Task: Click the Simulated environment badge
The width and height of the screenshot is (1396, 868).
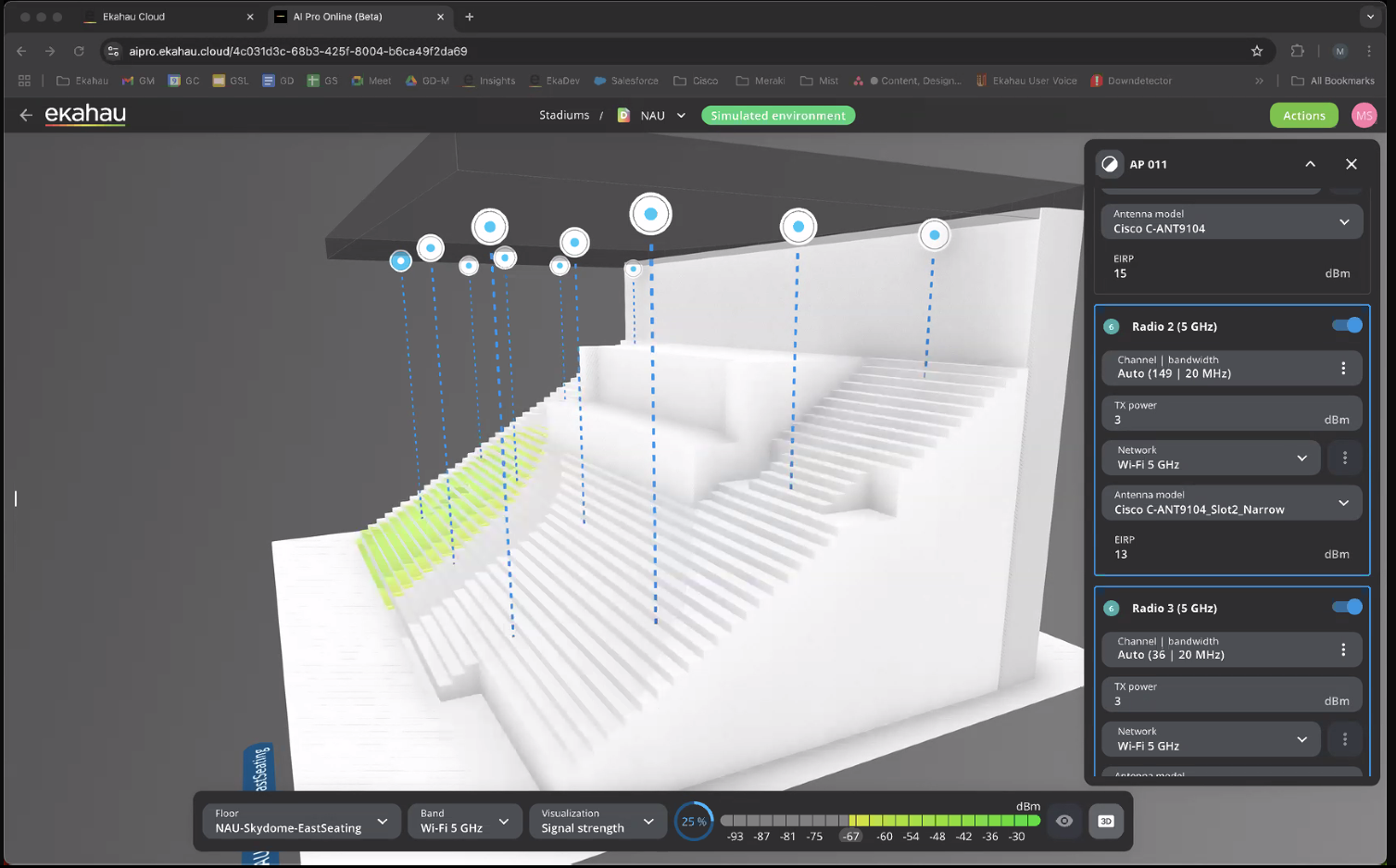Action: 778,116
